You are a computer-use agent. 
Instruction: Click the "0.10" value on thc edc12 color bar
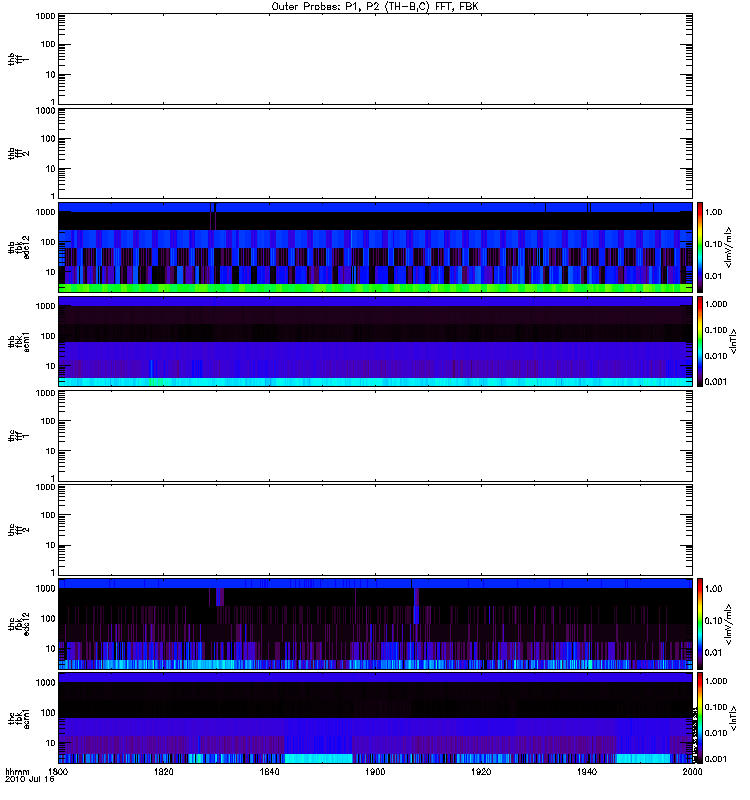click(x=713, y=620)
